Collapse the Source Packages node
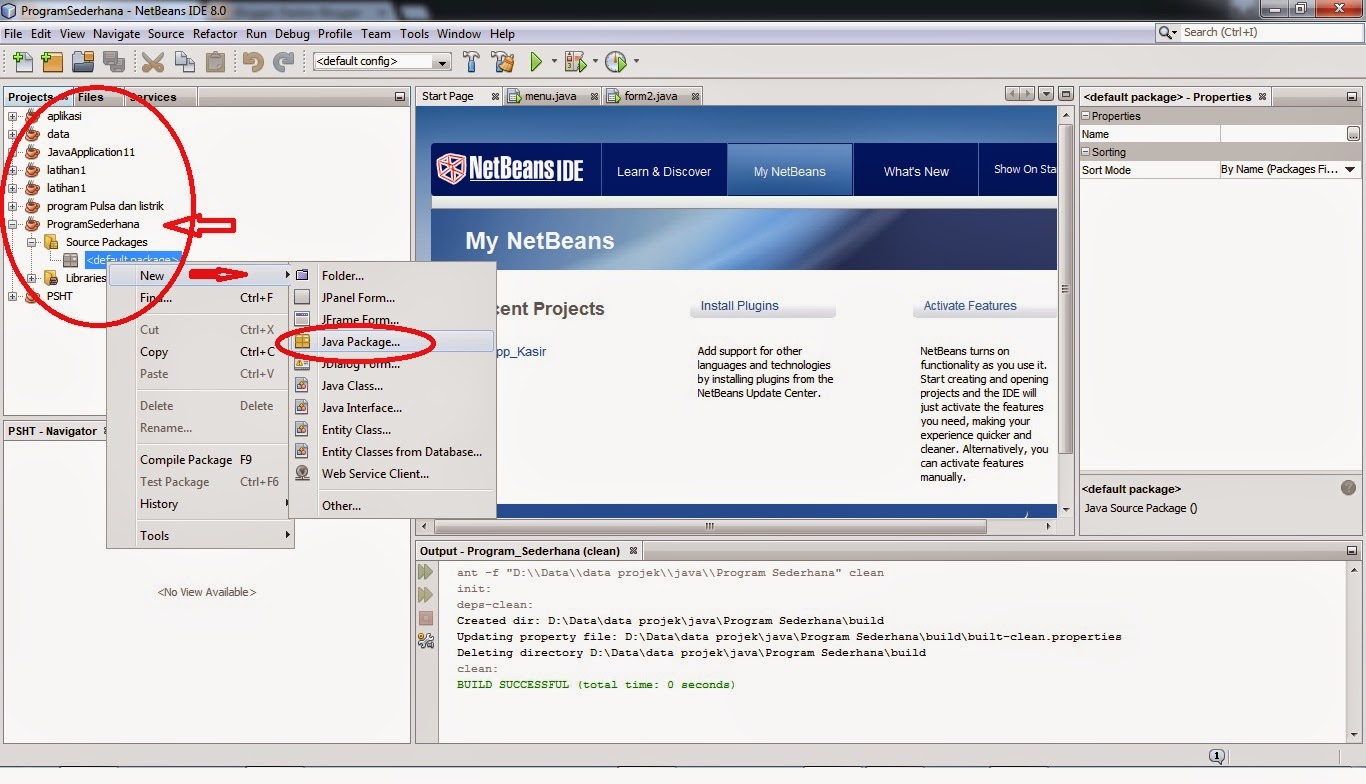The height and width of the screenshot is (784, 1366). 32,242
